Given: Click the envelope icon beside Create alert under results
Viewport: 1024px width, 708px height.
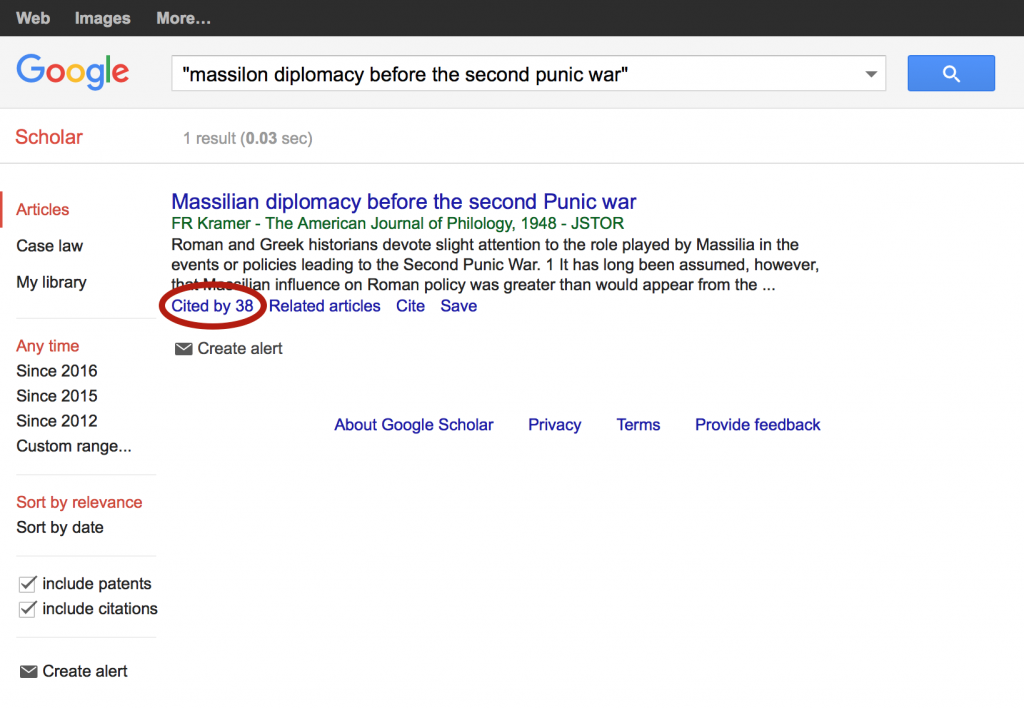Looking at the screenshot, I should click(184, 348).
